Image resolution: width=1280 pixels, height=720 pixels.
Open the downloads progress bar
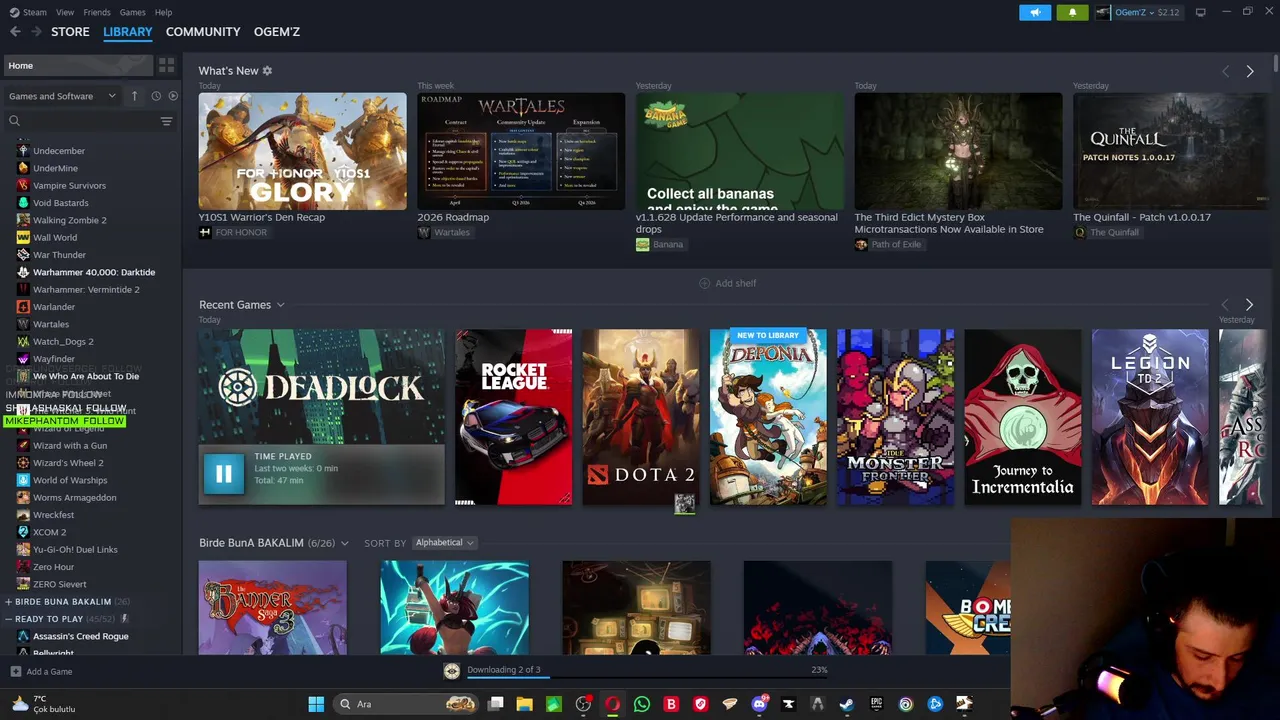click(x=647, y=678)
